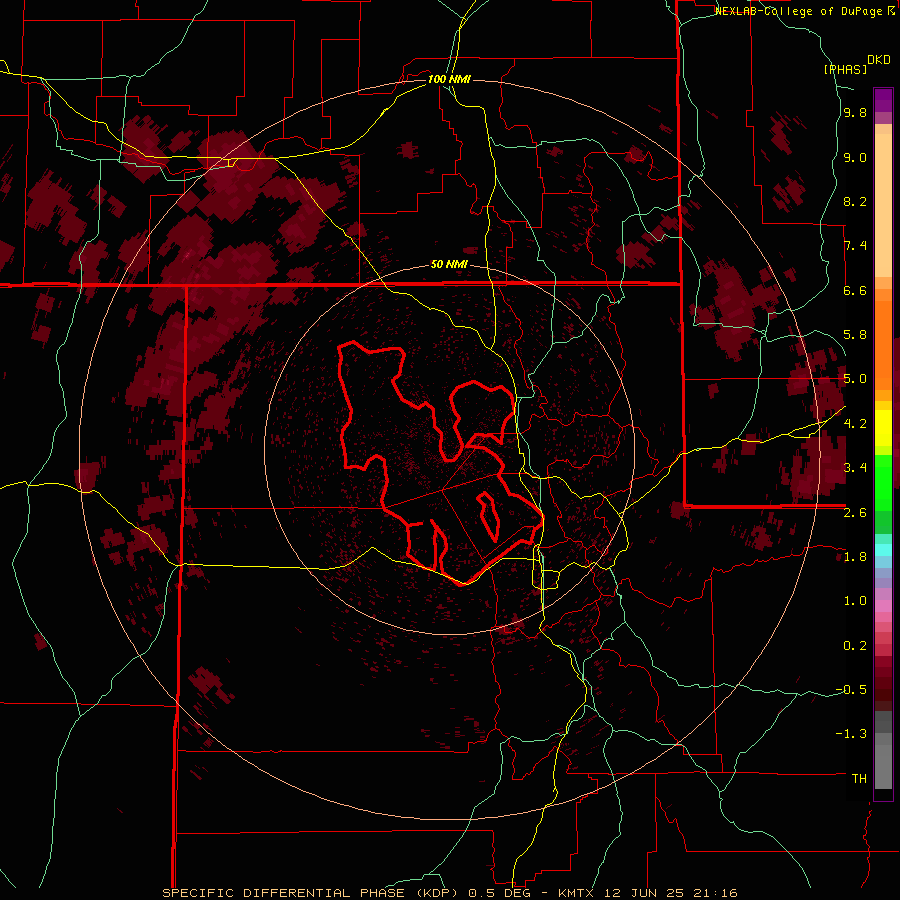Pick the gray bottom segment of colorbar
This screenshot has height=900, width=900.
click(x=883, y=767)
